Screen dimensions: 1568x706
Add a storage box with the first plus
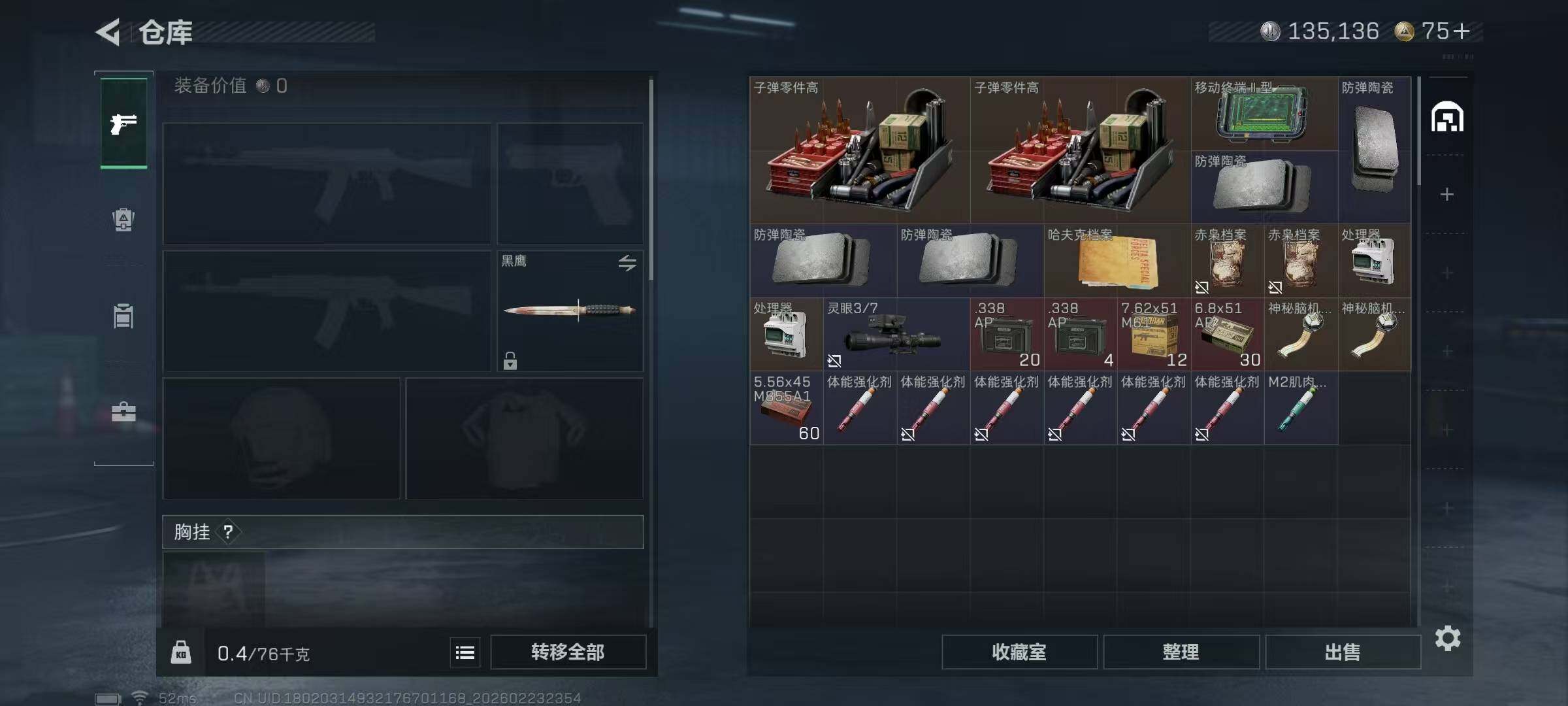1447,194
